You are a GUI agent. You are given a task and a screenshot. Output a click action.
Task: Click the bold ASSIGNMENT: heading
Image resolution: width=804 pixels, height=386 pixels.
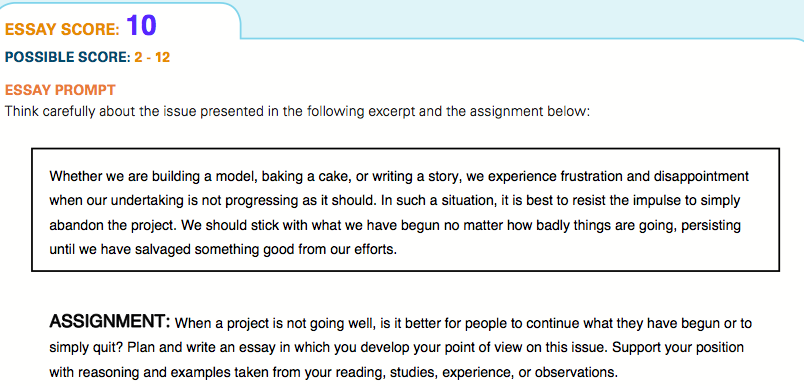pos(110,322)
